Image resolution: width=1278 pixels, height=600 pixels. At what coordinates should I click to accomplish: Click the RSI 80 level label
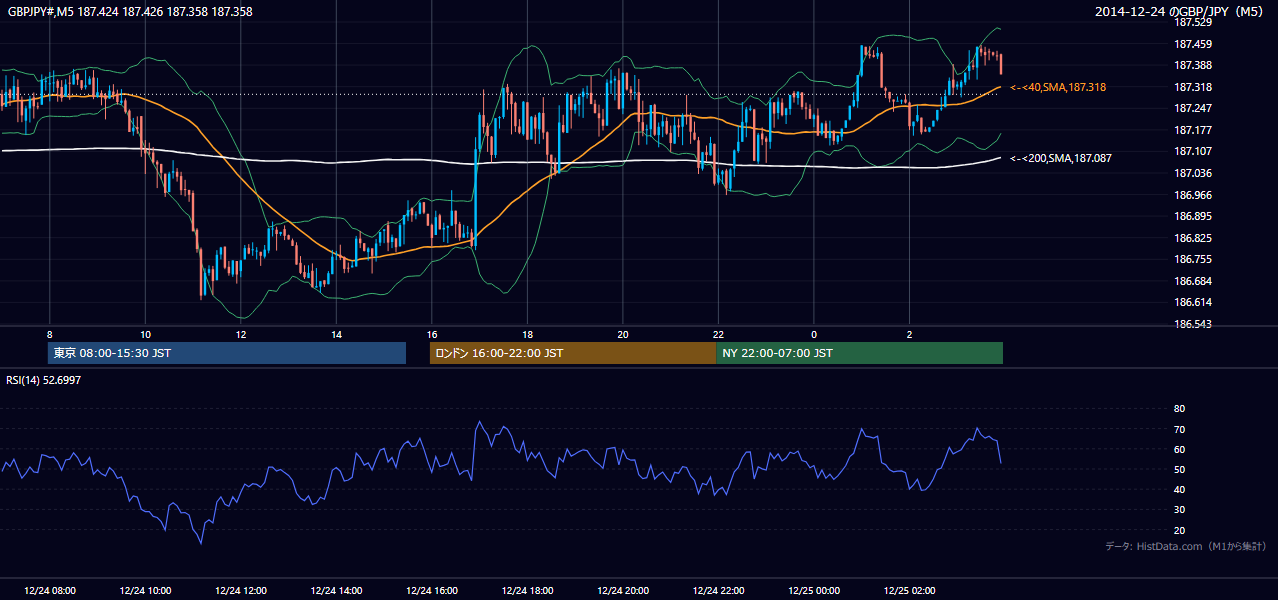click(1179, 409)
